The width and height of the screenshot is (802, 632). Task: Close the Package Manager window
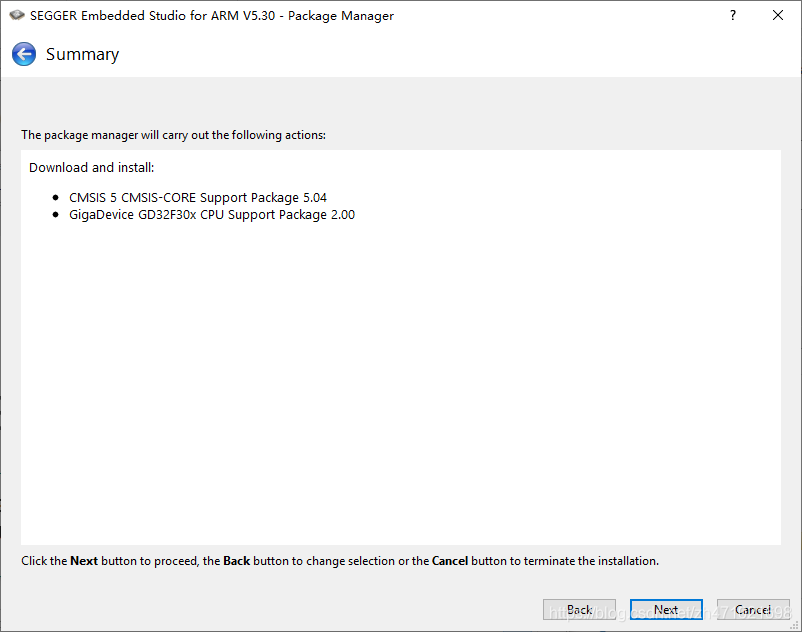777,15
